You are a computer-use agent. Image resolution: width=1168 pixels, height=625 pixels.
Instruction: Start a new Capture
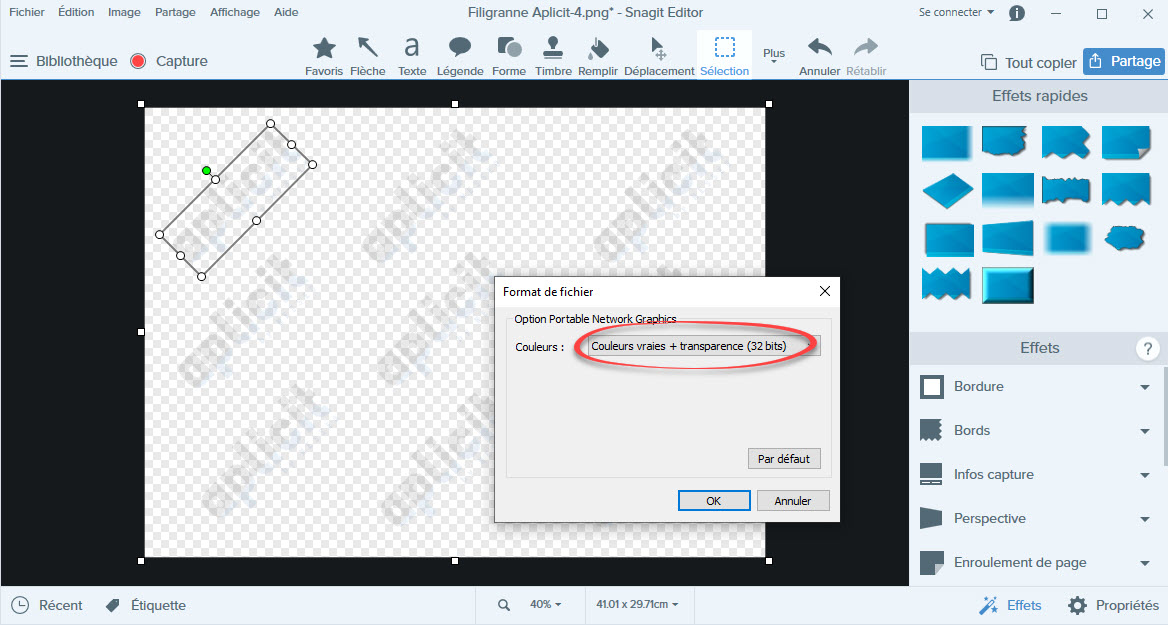168,61
